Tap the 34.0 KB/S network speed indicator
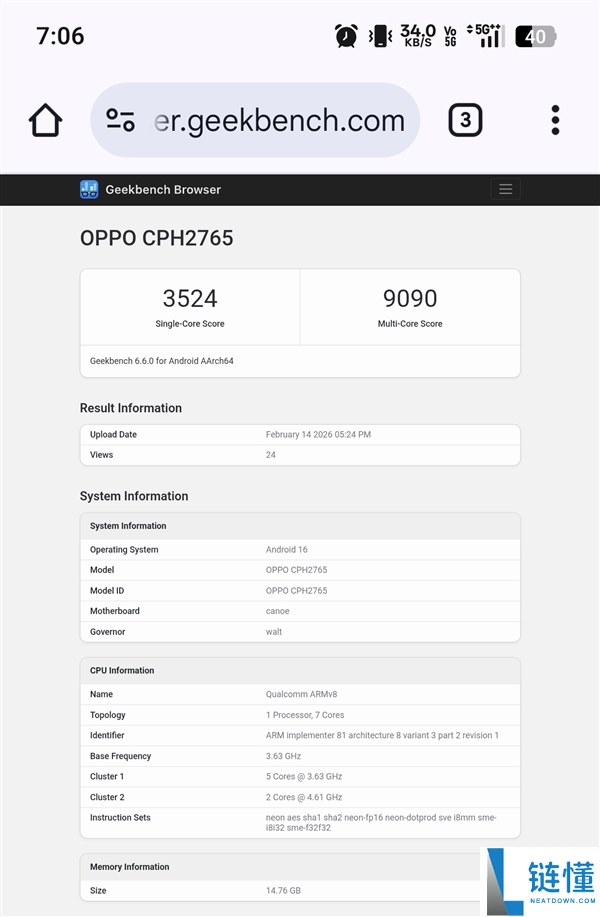Screen dimensions: 600x917 point(418,36)
